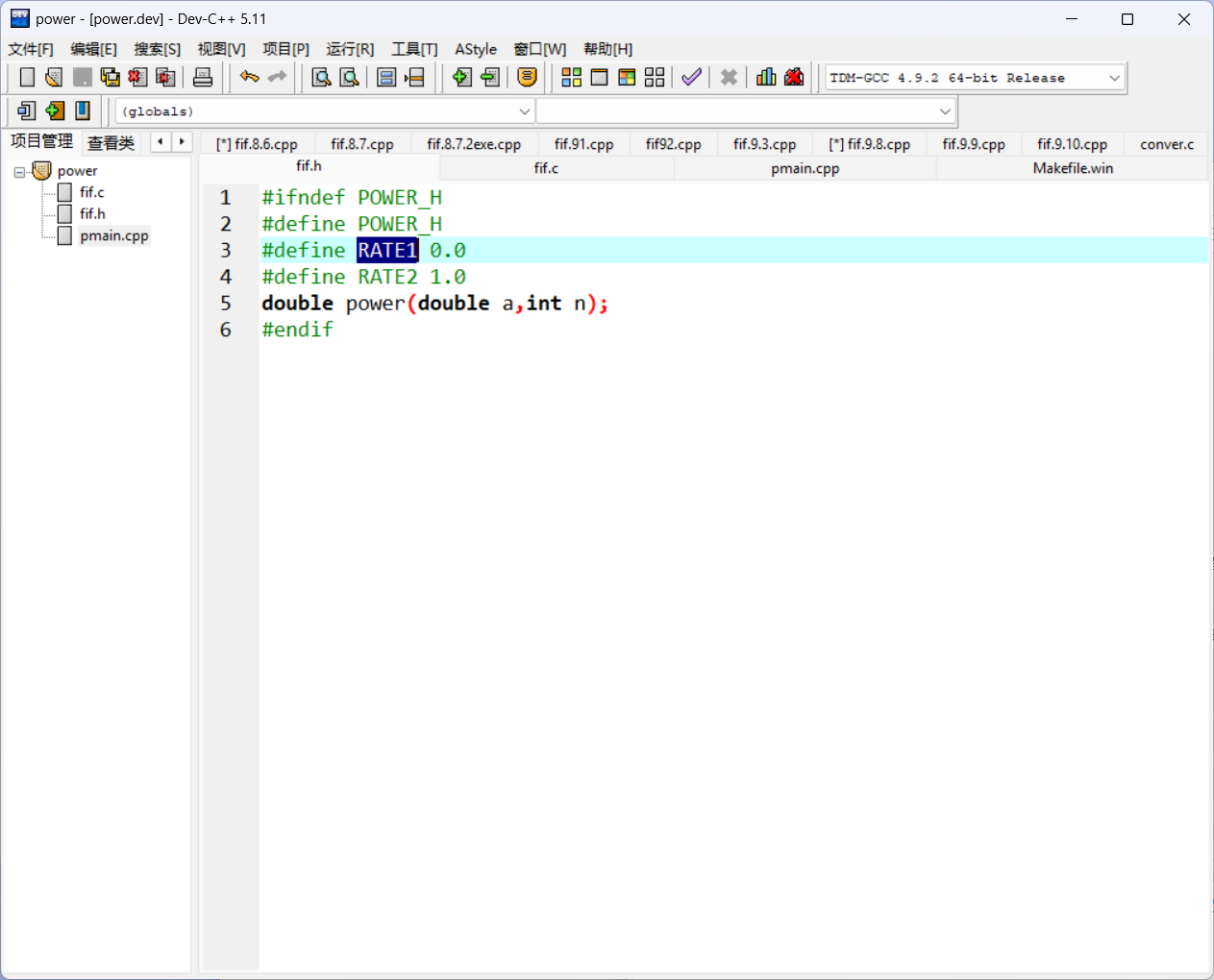
Task: Switch to the pmain.cpp editor tab
Action: click(805, 168)
